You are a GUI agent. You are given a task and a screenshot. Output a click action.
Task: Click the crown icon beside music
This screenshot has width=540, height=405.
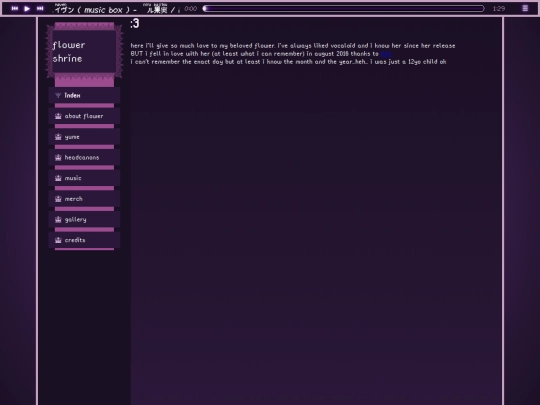point(58,178)
